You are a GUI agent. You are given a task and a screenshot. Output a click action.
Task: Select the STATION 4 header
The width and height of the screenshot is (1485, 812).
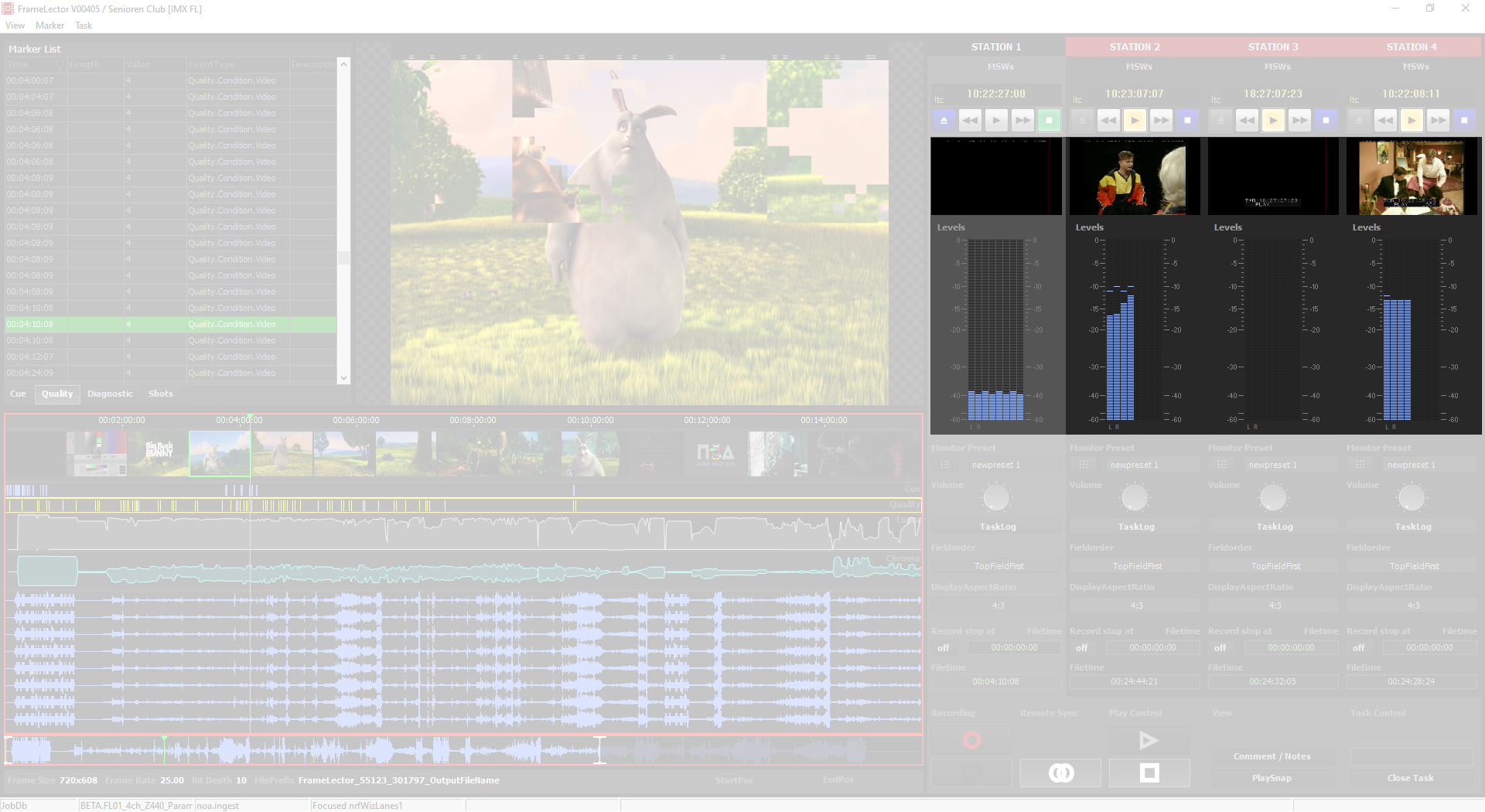1412,47
